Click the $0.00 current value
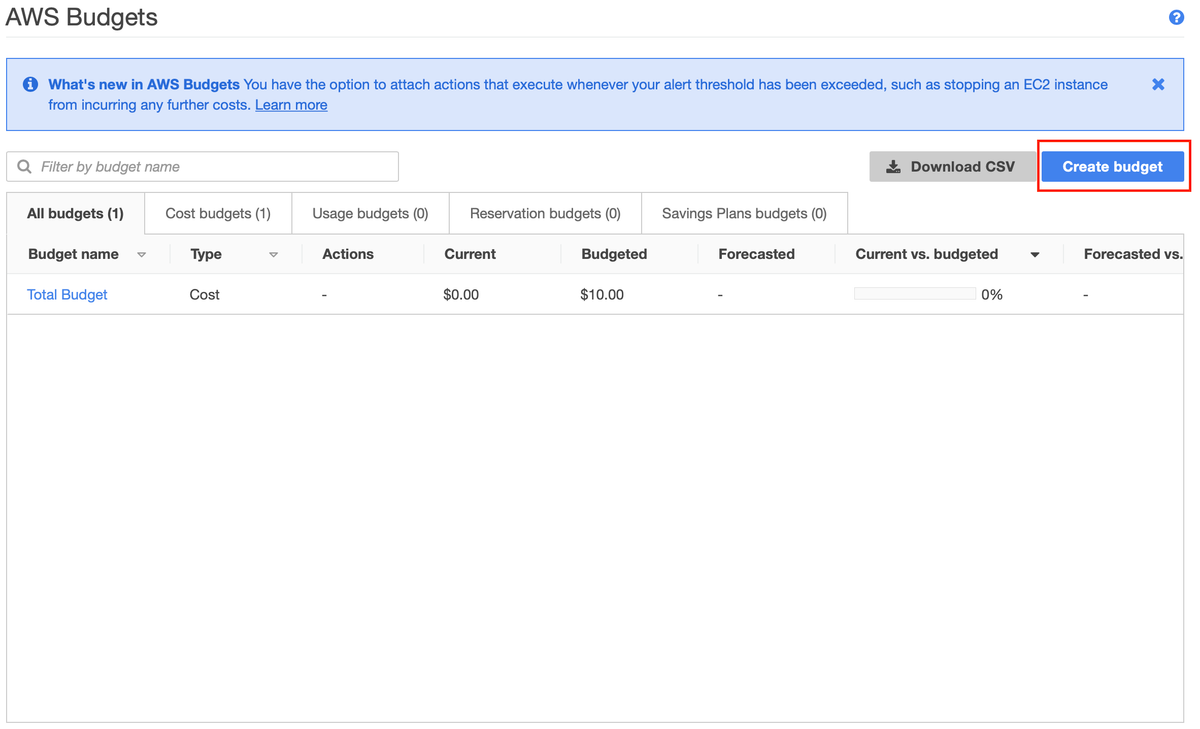 click(461, 295)
